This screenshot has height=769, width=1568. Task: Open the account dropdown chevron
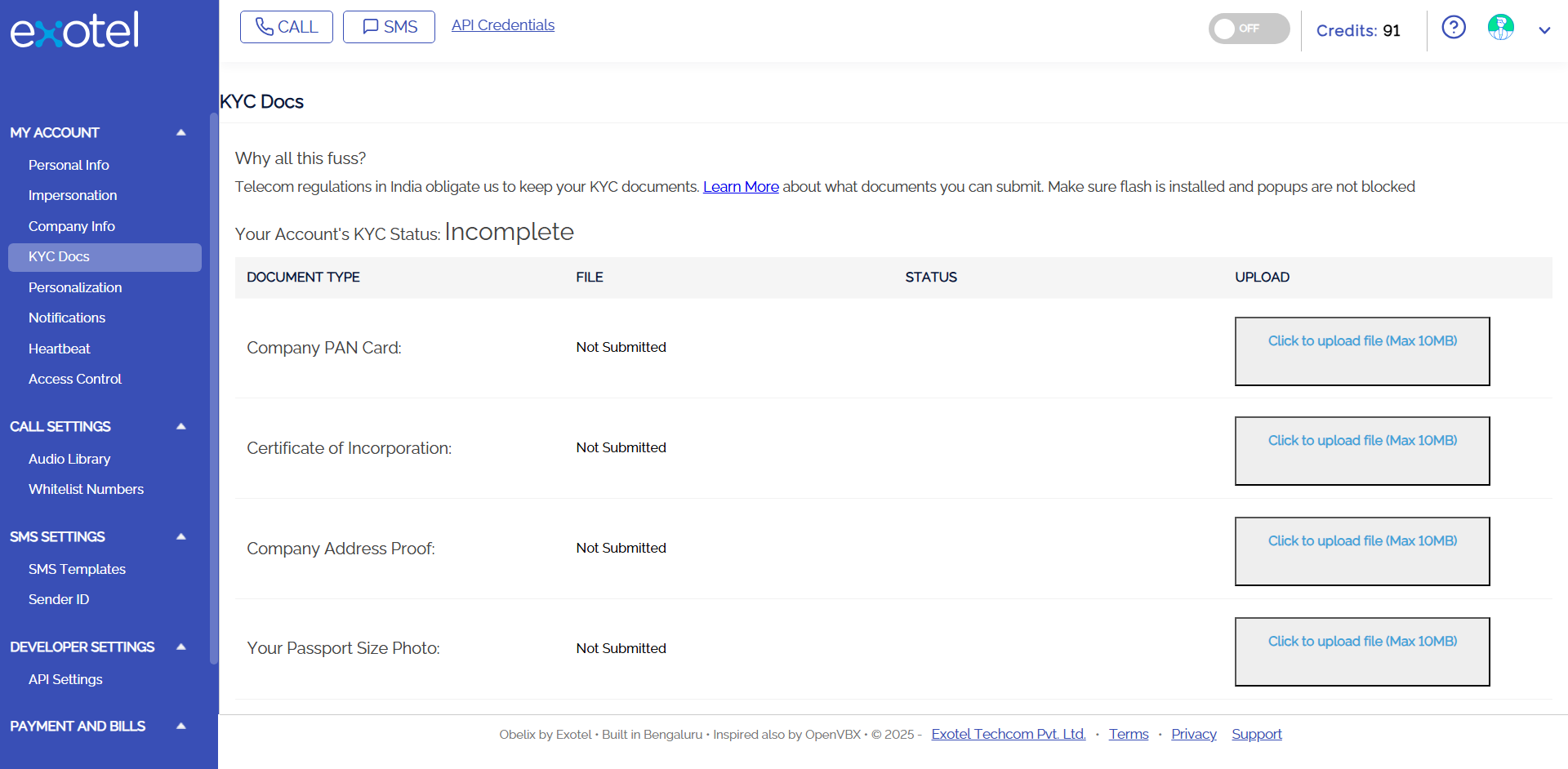(1544, 30)
